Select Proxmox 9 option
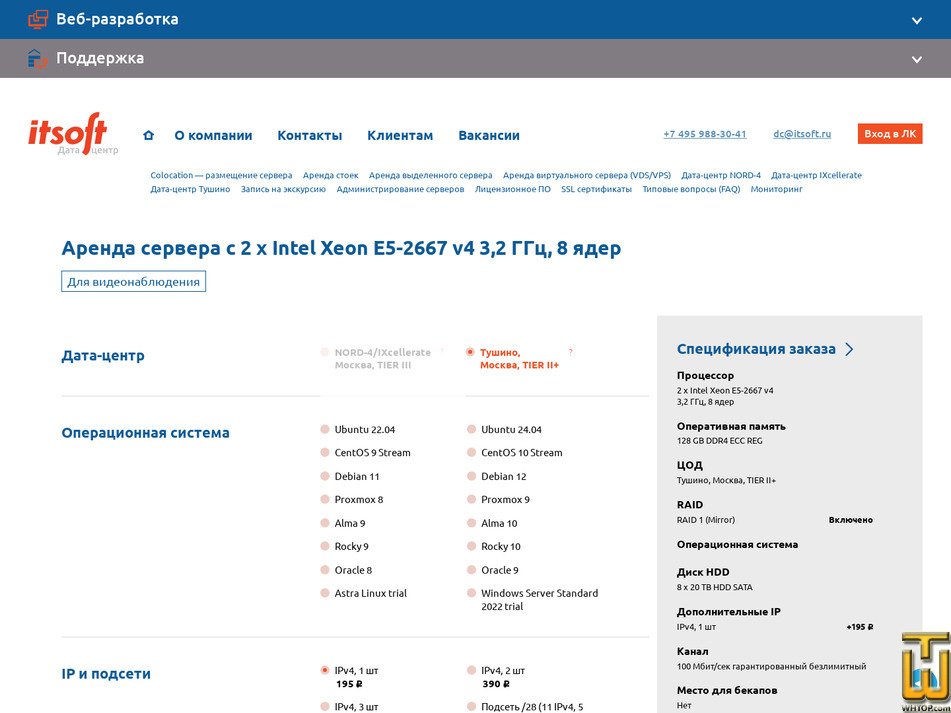The height and width of the screenshot is (713, 951). point(471,500)
